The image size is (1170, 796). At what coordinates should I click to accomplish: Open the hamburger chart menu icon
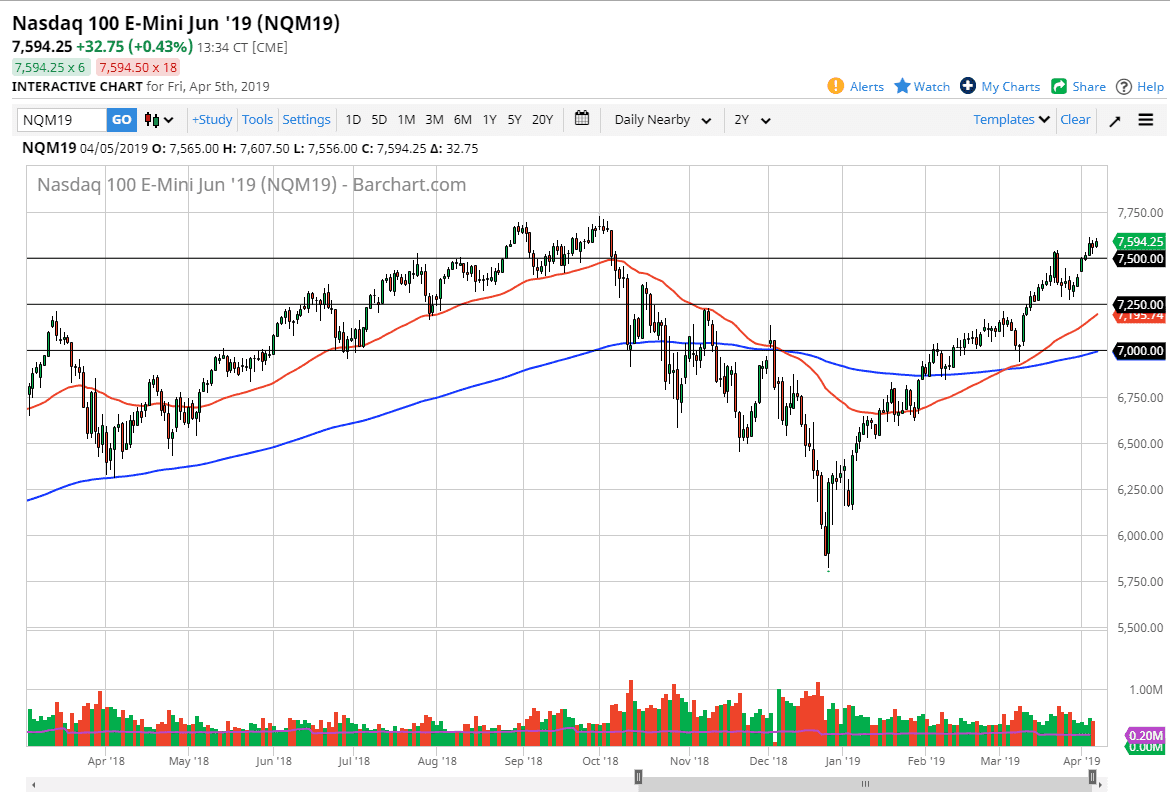(x=1145, y=119)
